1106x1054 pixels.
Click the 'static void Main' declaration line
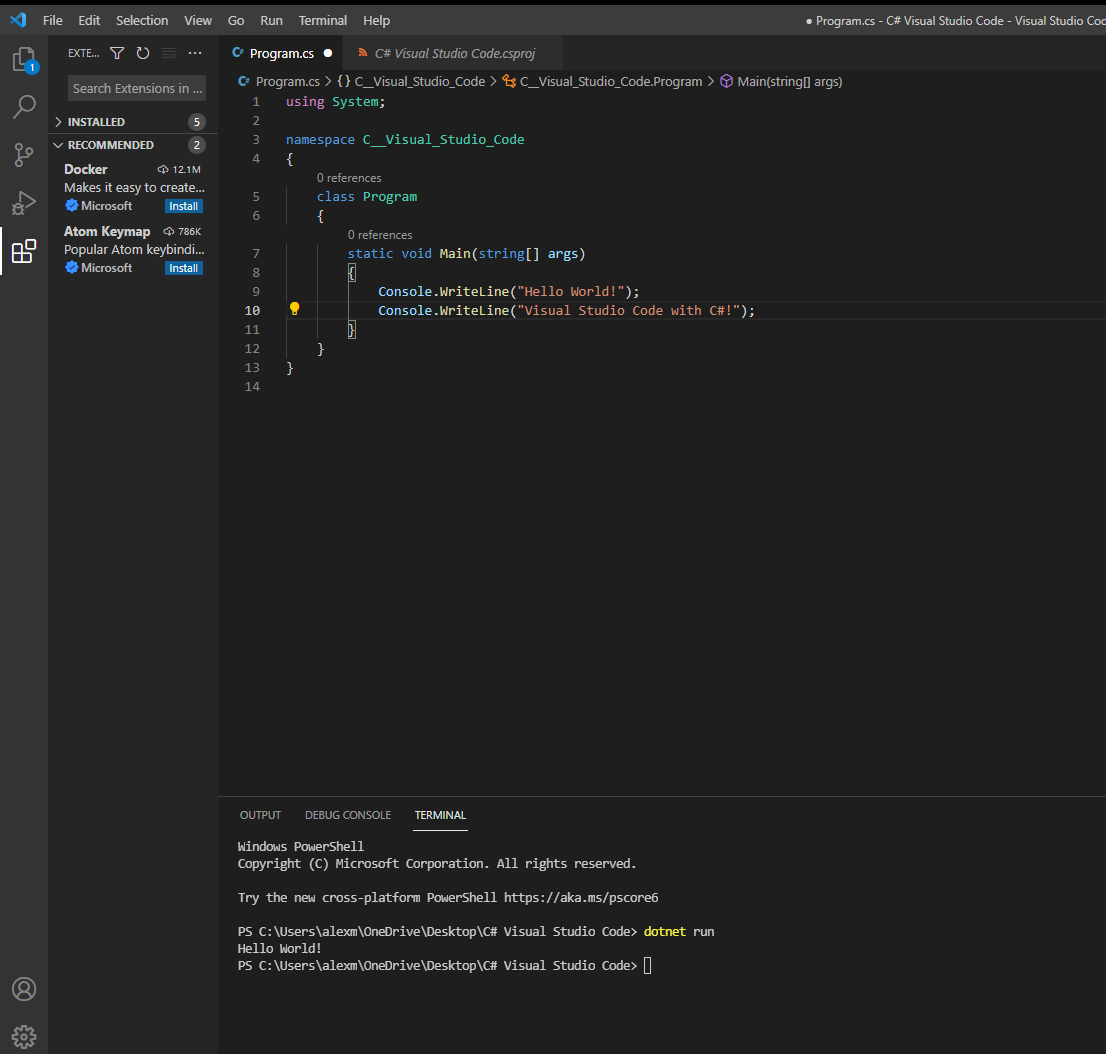(x=466, y=253)
